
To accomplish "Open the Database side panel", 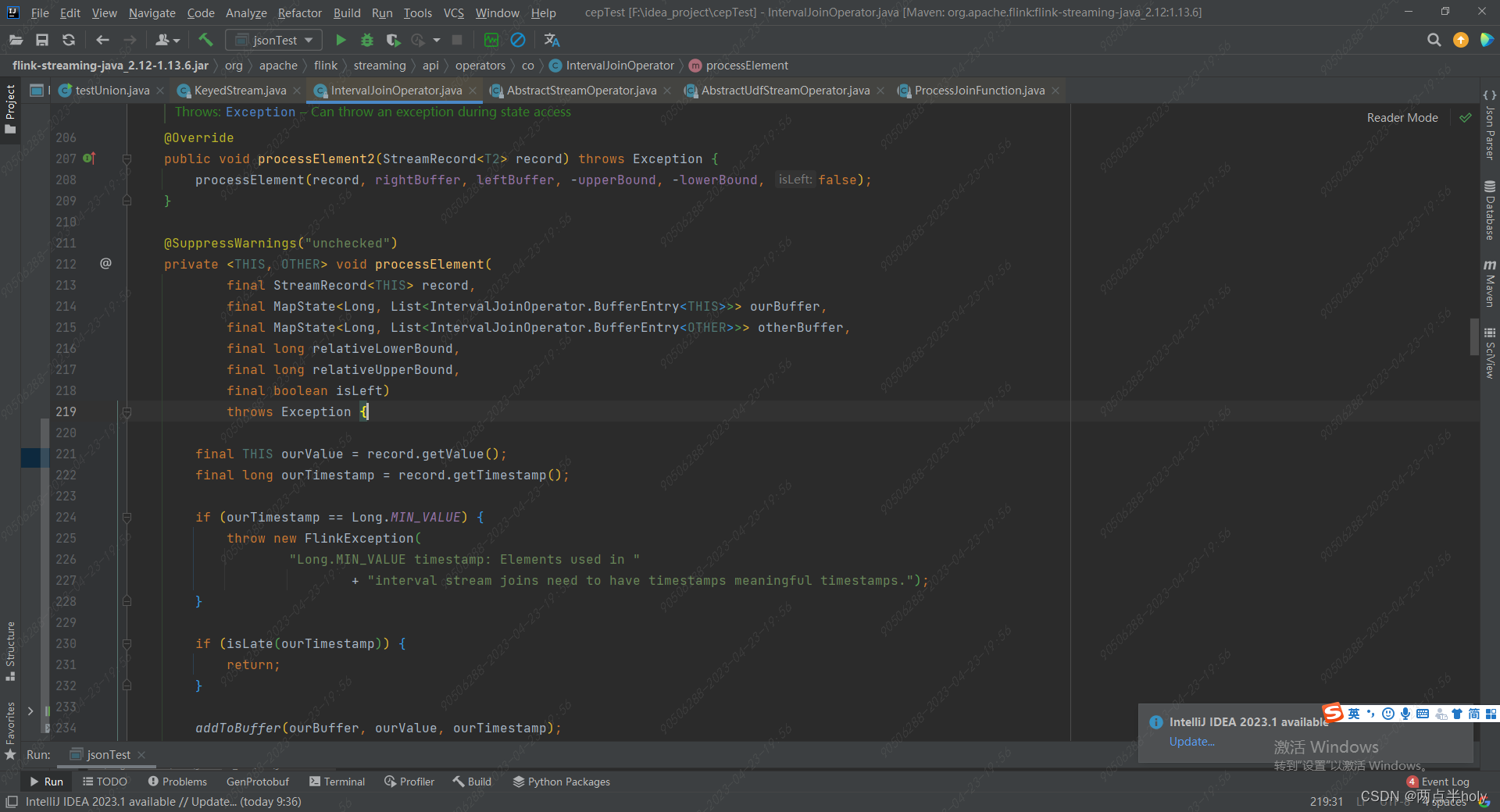I will (1490, 210).
